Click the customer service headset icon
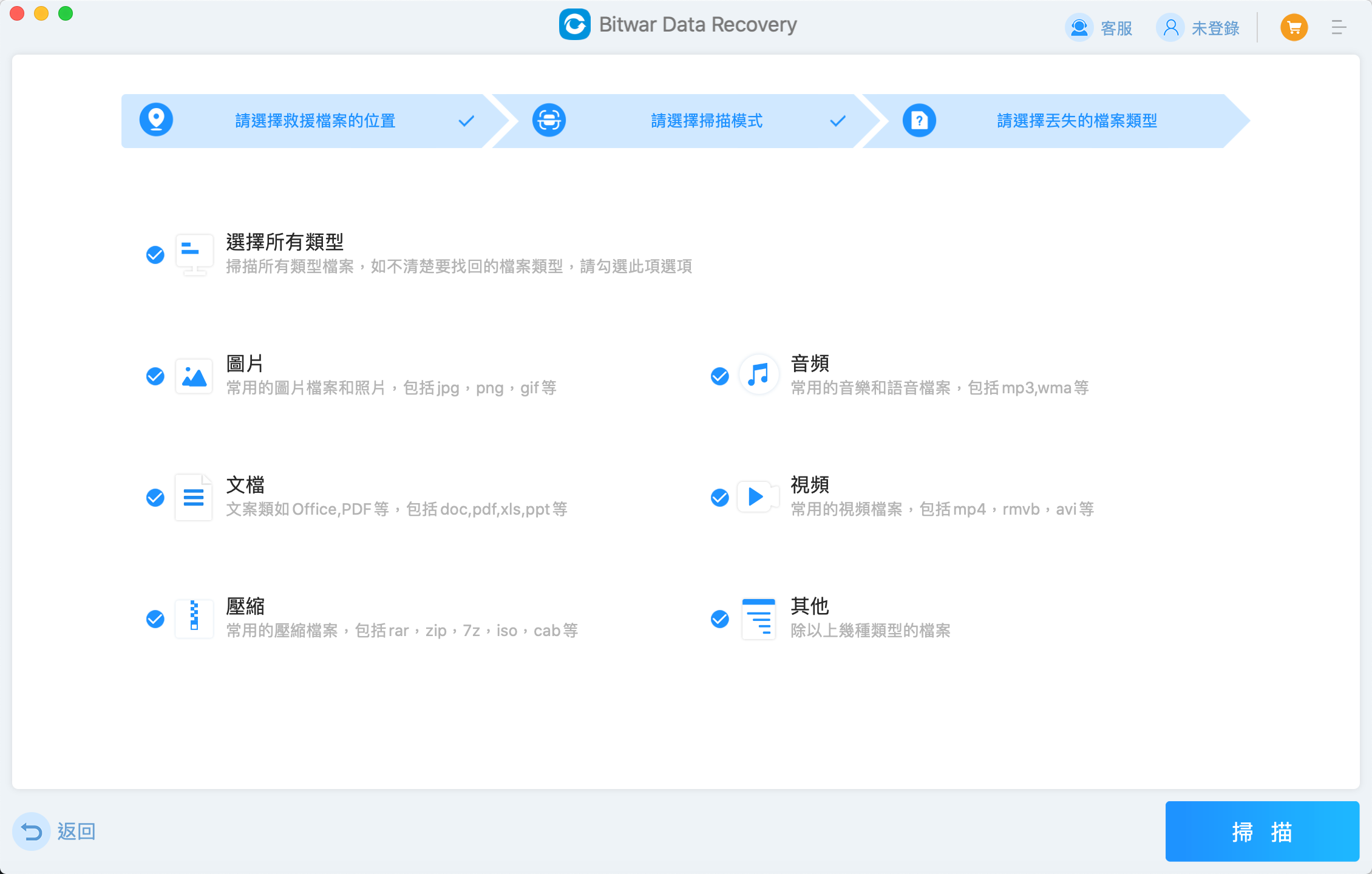The width and height of the screenshot is (1372, 874). [x=1079, y=27]
